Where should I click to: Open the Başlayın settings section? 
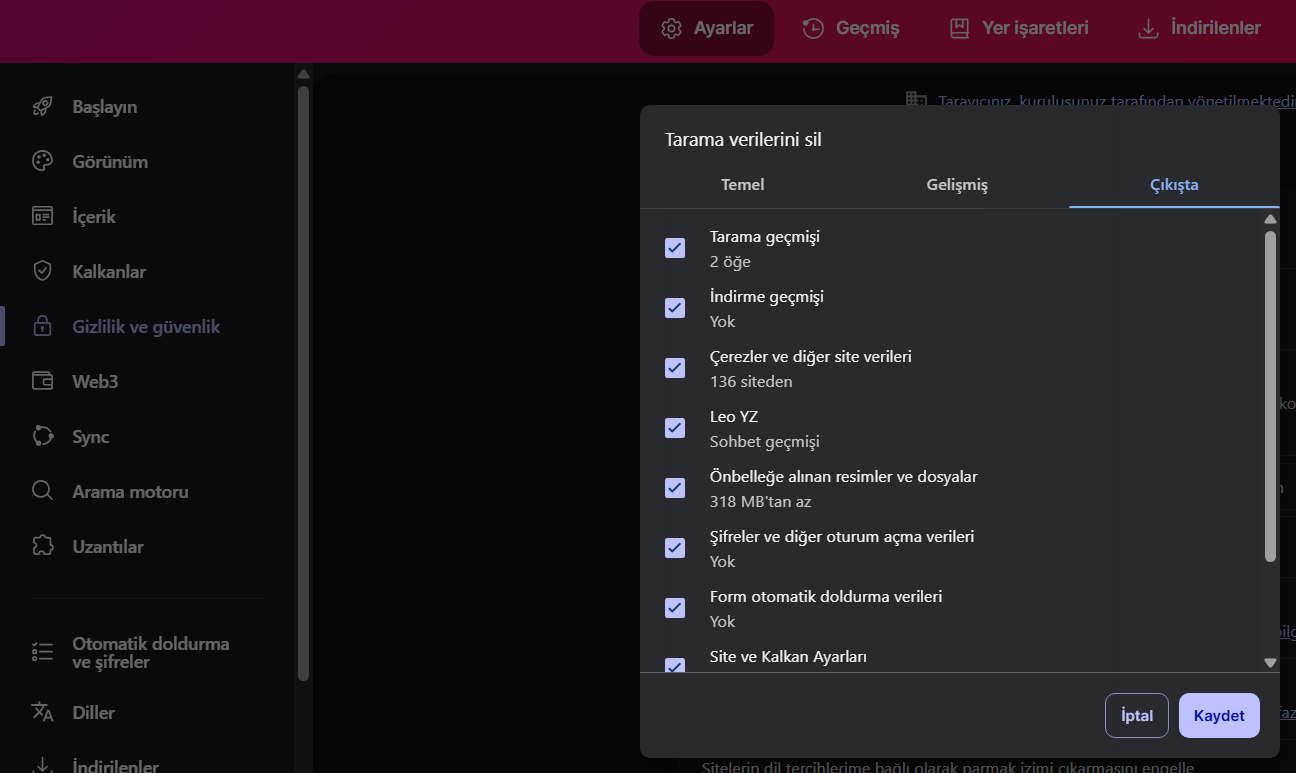(105, 107)
